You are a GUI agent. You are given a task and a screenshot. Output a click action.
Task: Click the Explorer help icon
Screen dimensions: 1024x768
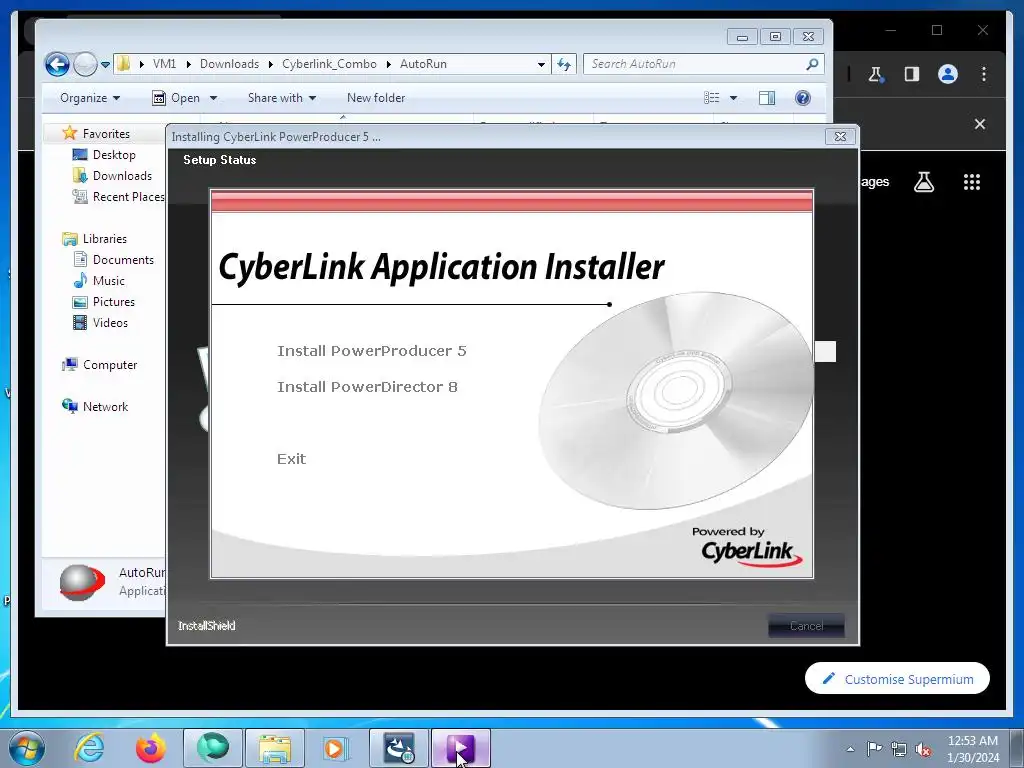click(803, 98)
